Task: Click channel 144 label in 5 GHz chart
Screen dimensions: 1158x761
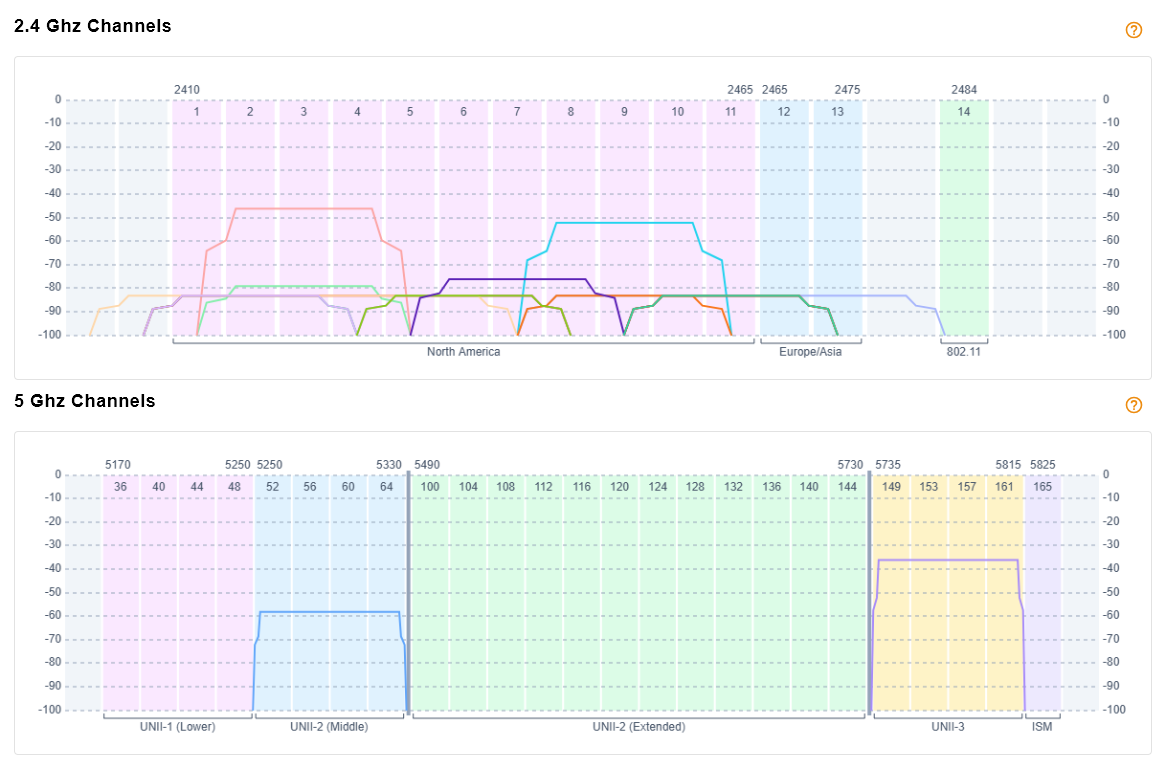Action: point(847,487)
